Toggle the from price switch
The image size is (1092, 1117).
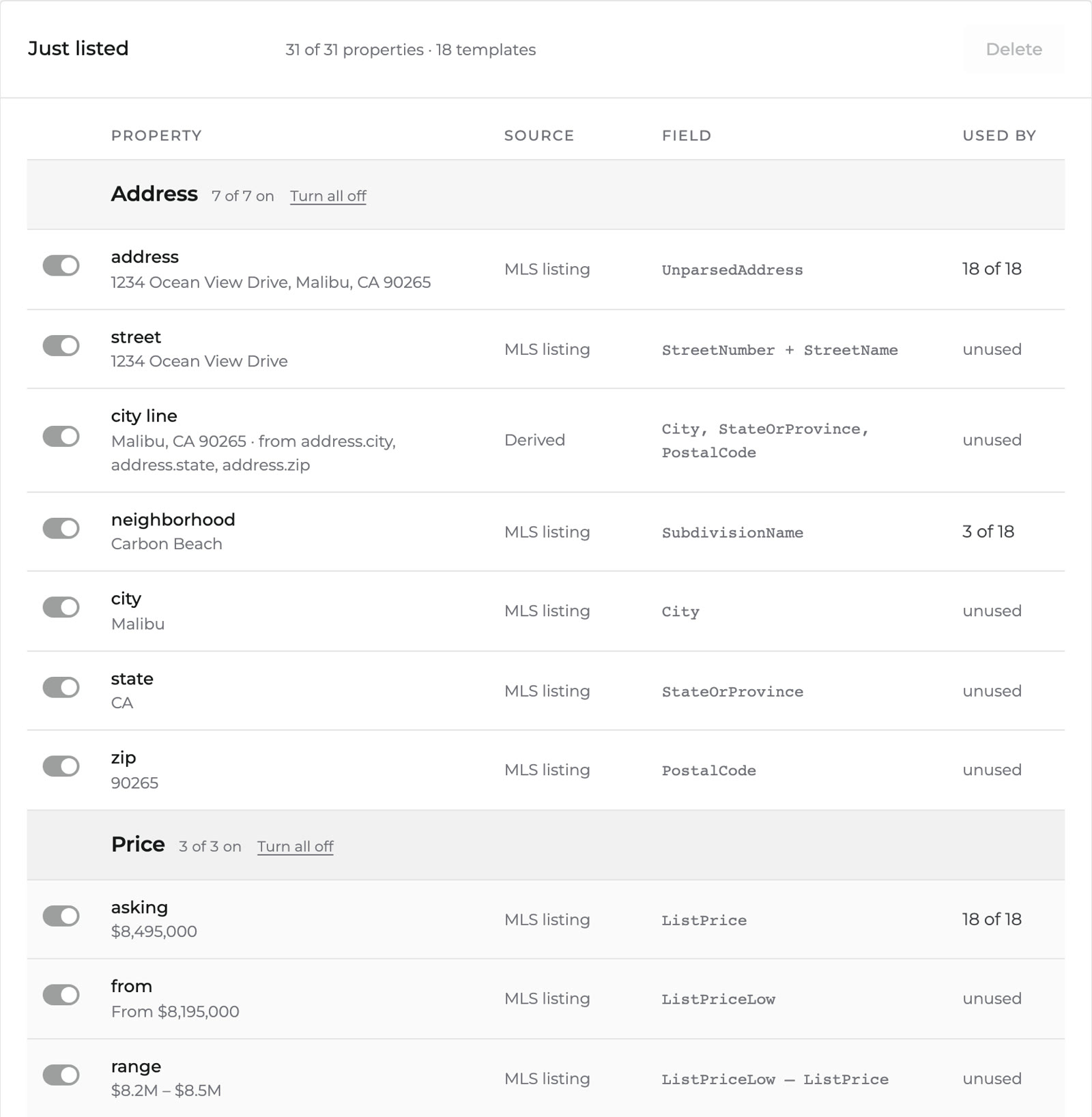[x=61, y=994]
